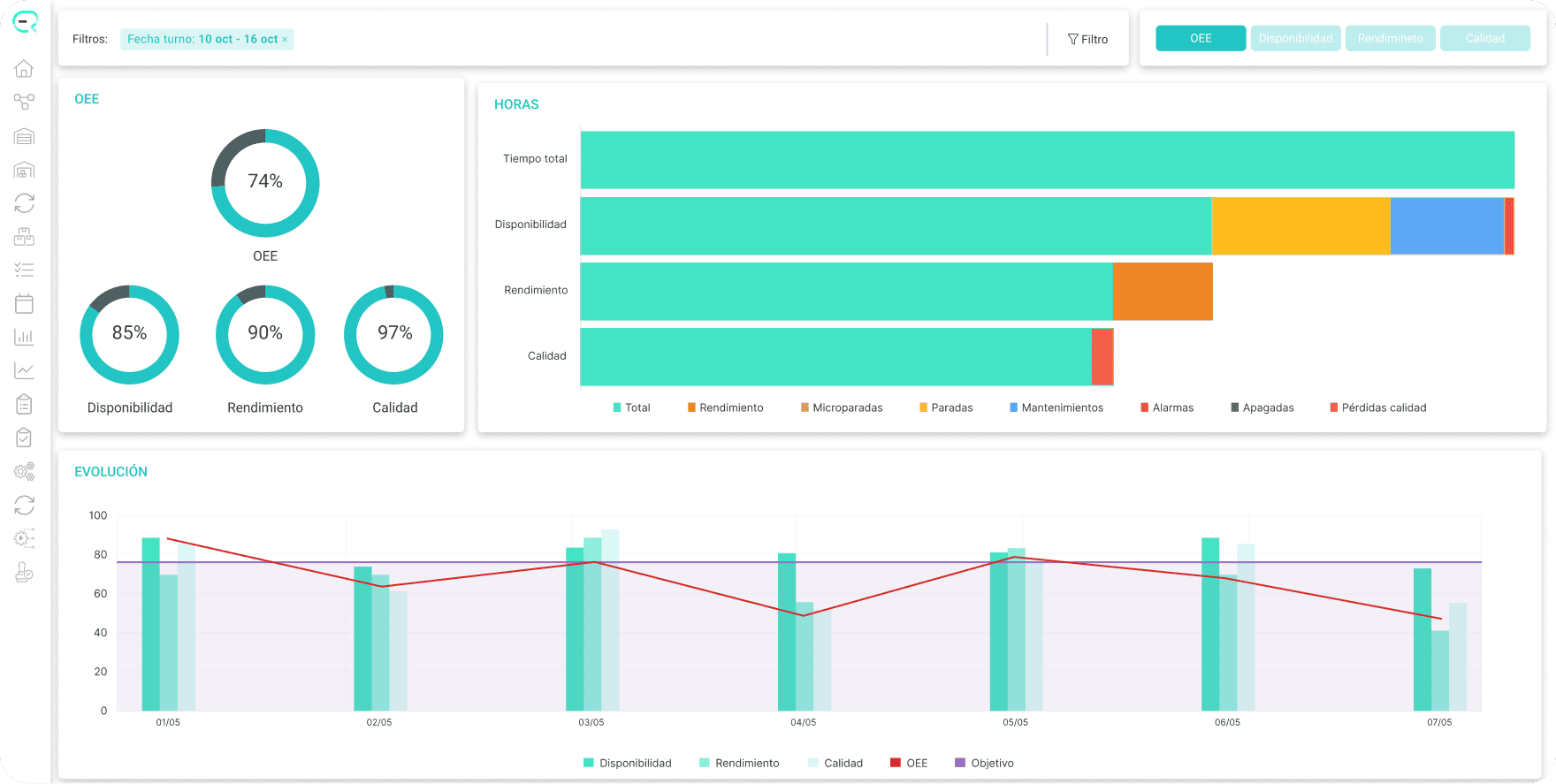1556x784 pixels.
Task: Toggle Paradas series in Horas legend
Action: tap(946, 407)
